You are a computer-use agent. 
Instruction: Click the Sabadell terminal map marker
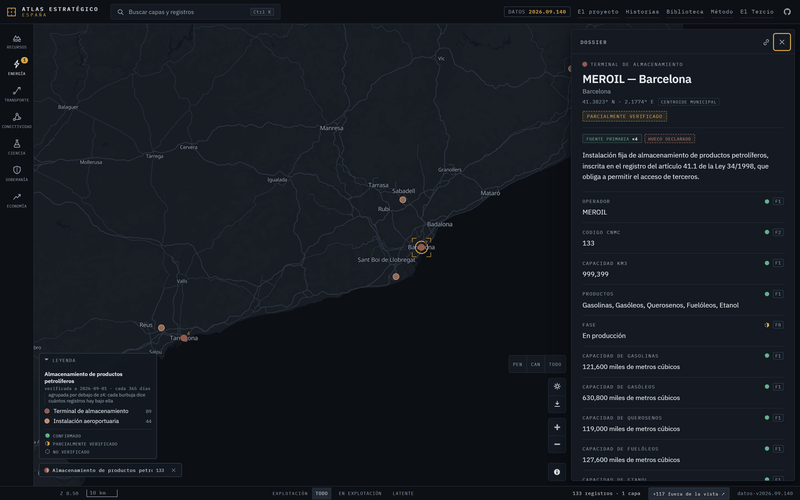(x=403, y=200)
